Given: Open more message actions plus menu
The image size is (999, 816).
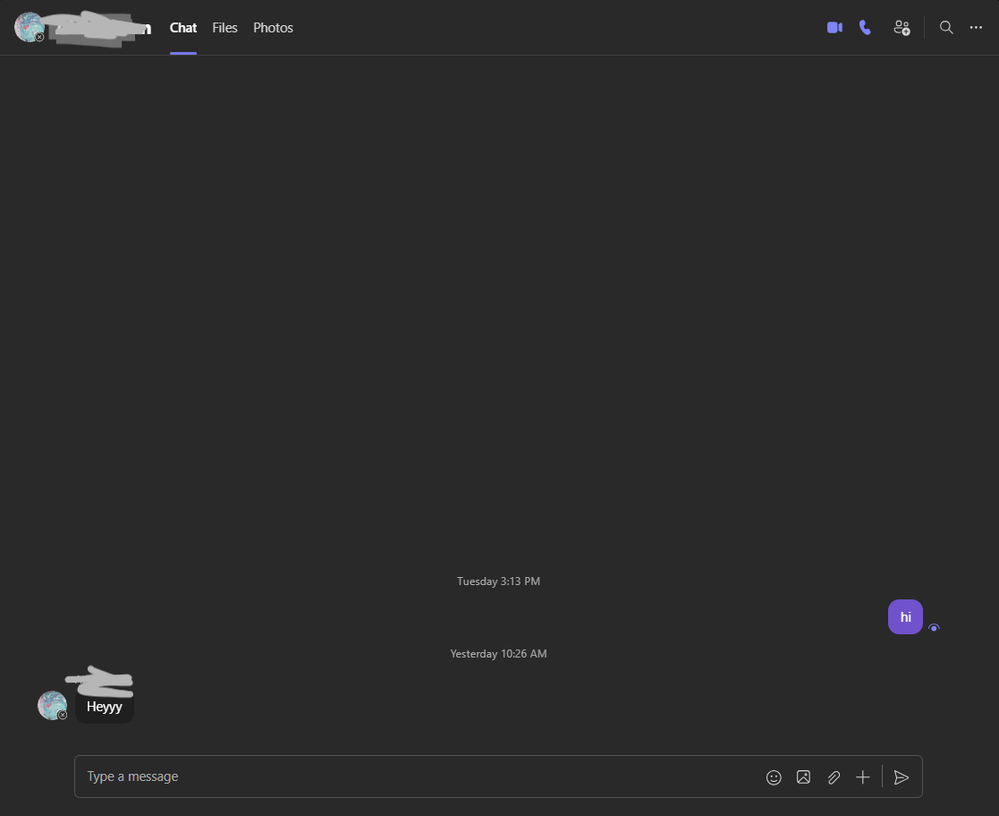Looking at the screenshot, I should coord(863,777).
